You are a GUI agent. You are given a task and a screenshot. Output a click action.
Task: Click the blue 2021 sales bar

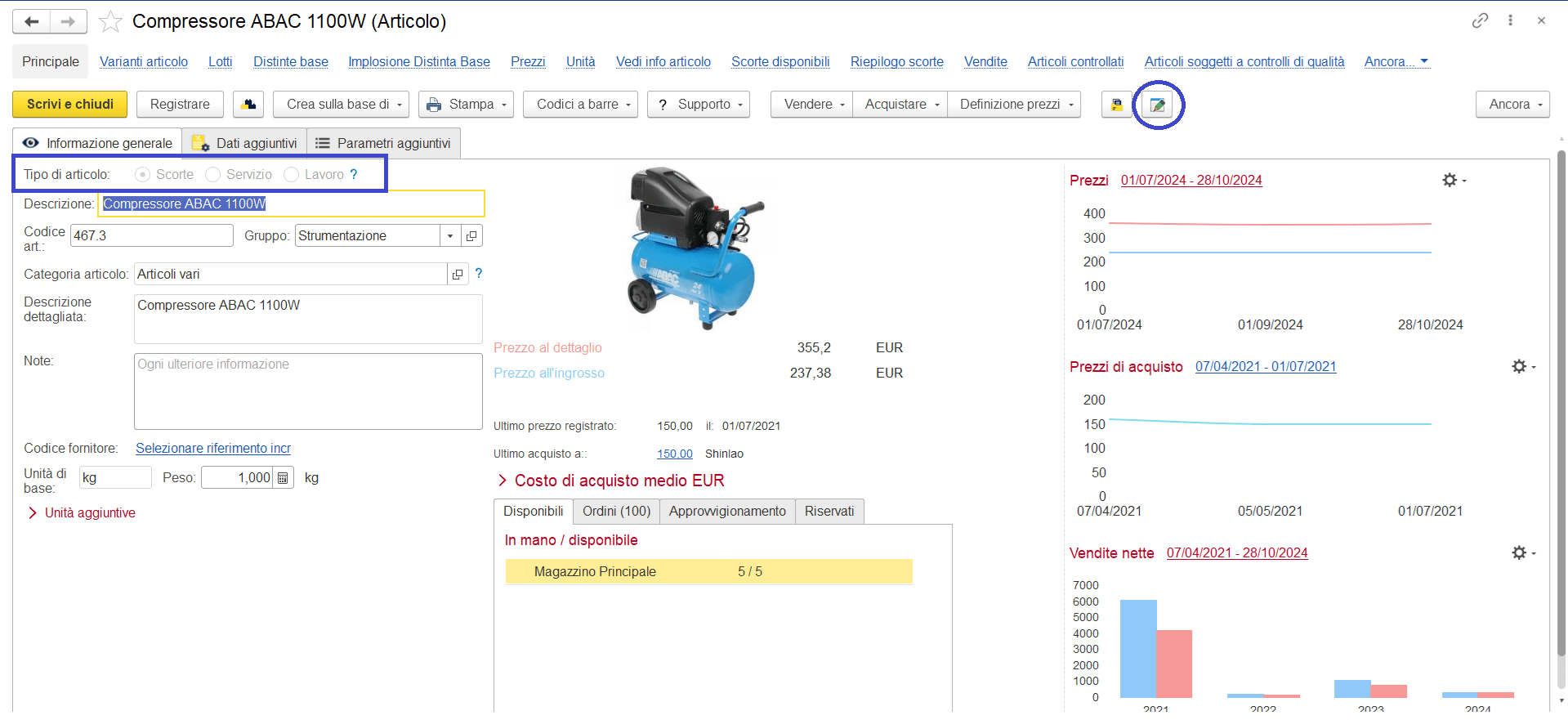coord(1138,649)
